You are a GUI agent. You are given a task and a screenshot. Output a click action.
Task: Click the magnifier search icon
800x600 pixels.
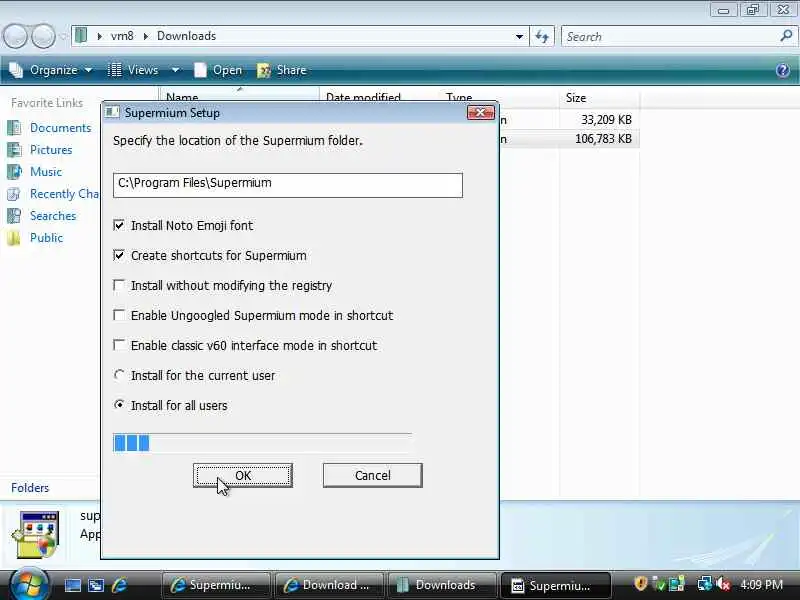pyautogui.click(x=786, y=36)
